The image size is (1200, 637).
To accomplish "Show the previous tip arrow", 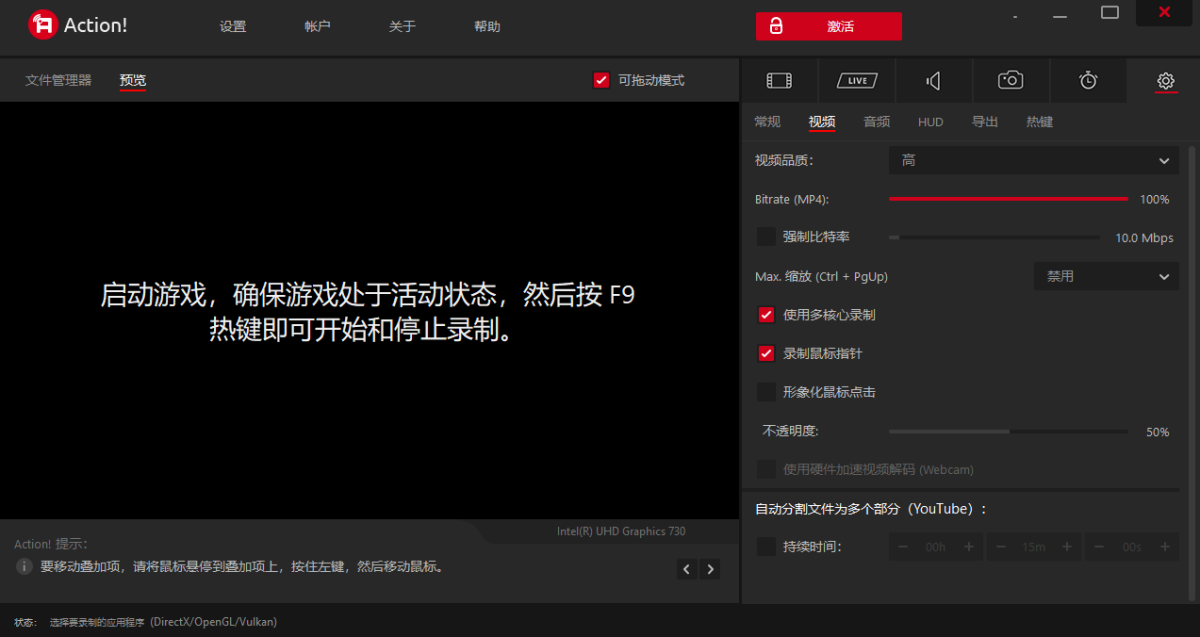I will [x=687, y=569].
